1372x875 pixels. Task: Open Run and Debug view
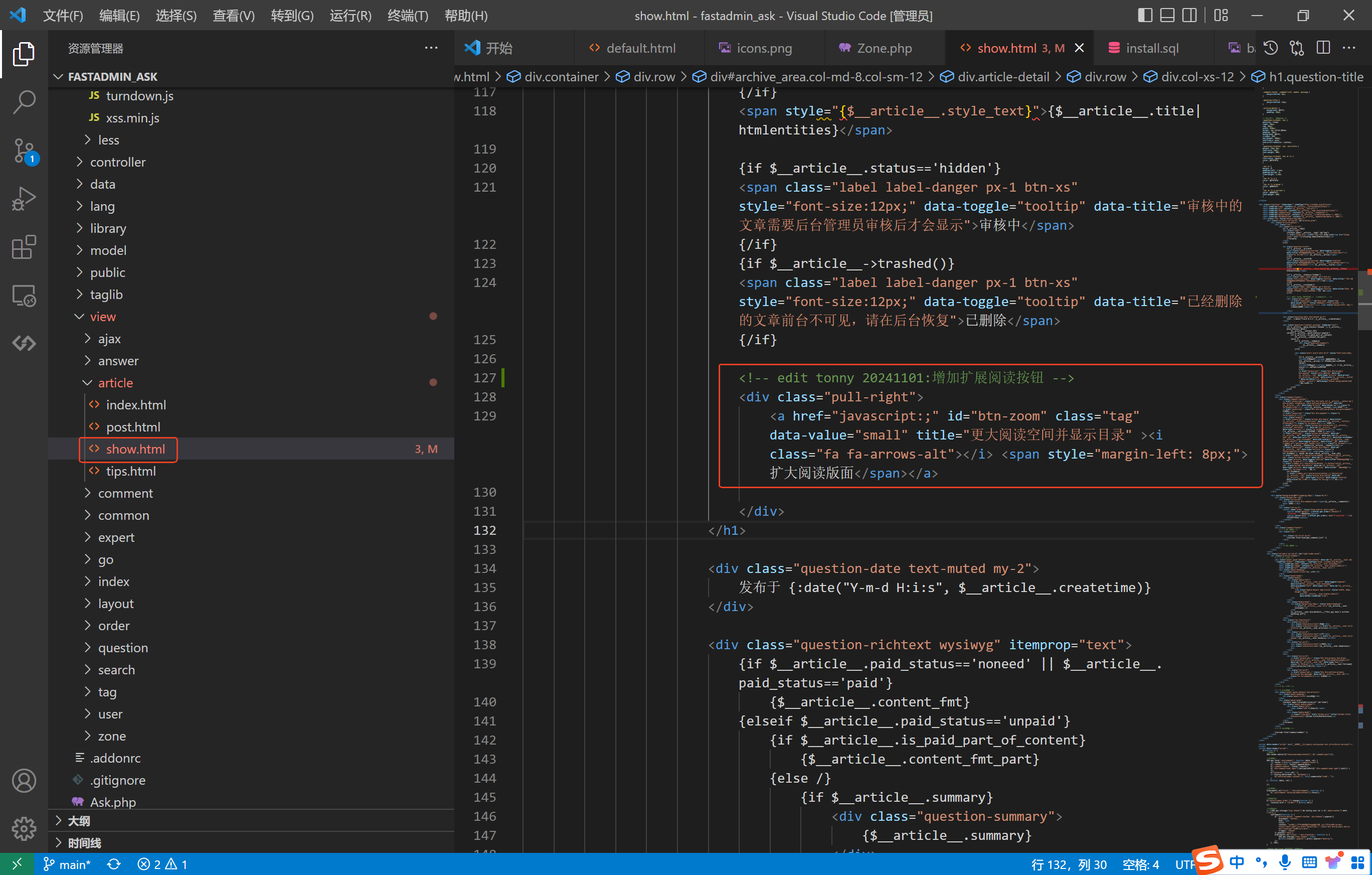(x=24, y=199)
